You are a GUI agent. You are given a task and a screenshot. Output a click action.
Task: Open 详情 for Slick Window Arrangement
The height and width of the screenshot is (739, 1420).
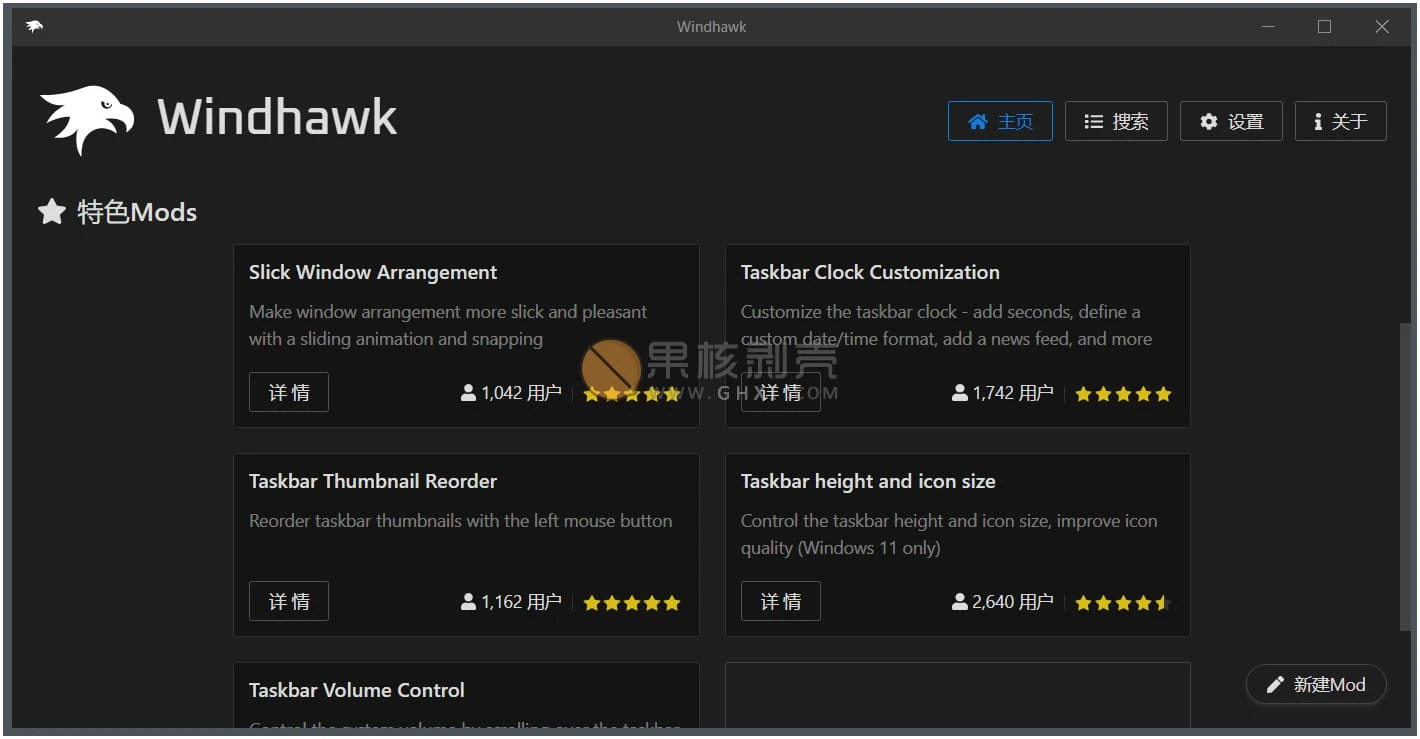289,393
